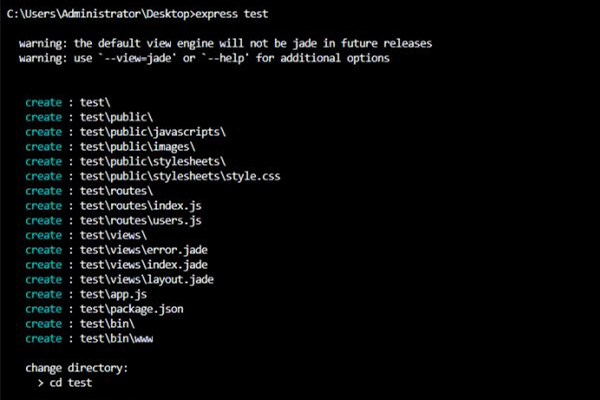Screen dimensions: 600x400
Task: Click the test\views\error.jade path
Action: pos(143,250)
